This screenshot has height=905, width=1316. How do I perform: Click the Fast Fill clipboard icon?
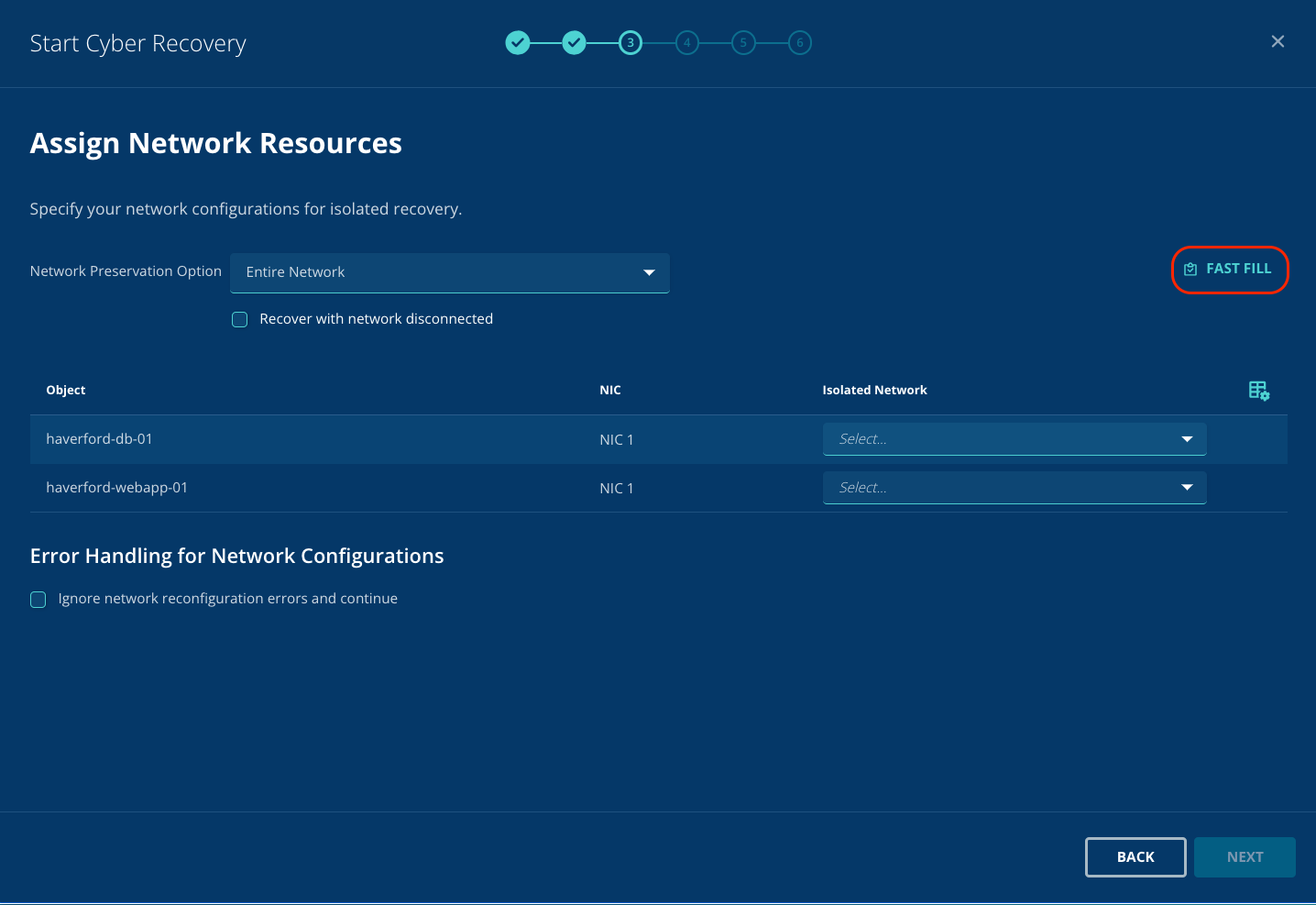pos(1190,270)
